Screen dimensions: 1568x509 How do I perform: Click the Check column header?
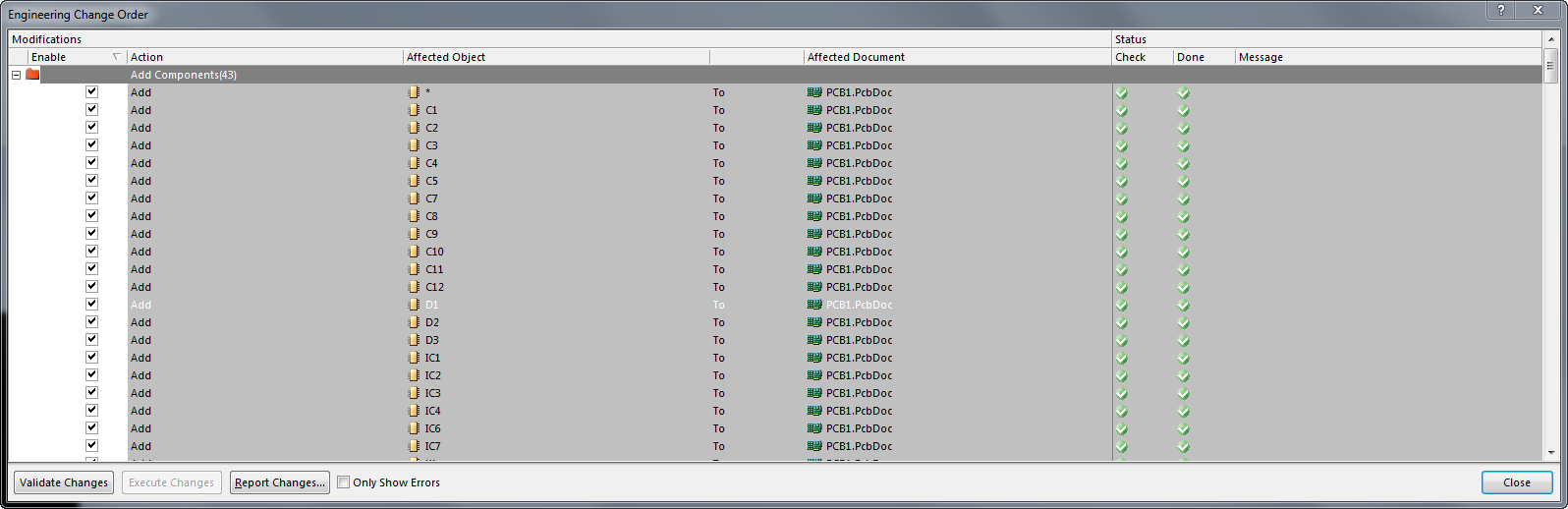tap(1143, 57)
